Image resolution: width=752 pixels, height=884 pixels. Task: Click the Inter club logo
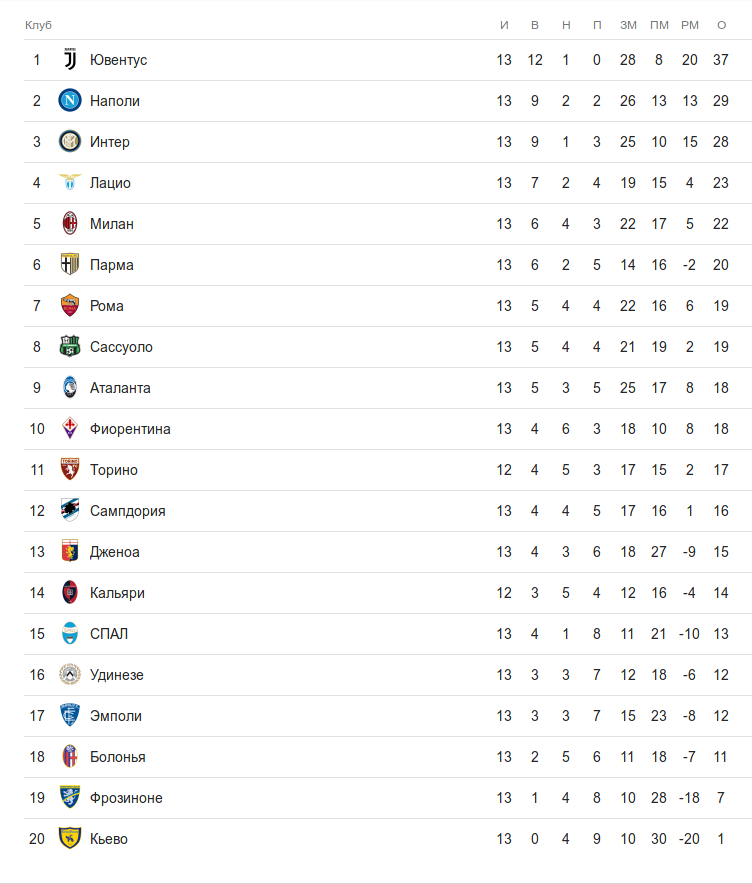(x=69, y=142)
